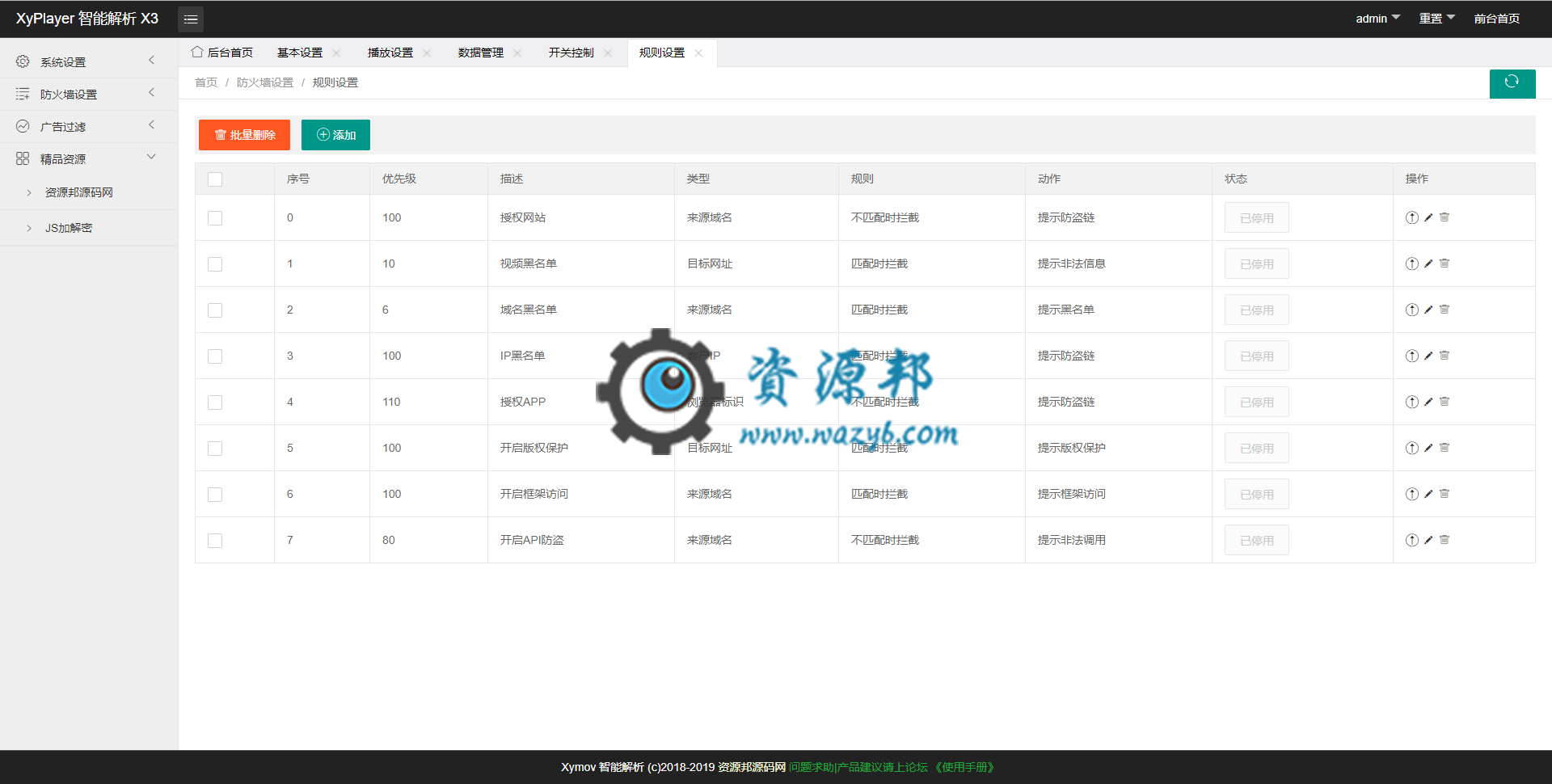Edit the 开启框架访问 rule
This screenshot has height=784, width=1552.
(x=1428, y=494)
